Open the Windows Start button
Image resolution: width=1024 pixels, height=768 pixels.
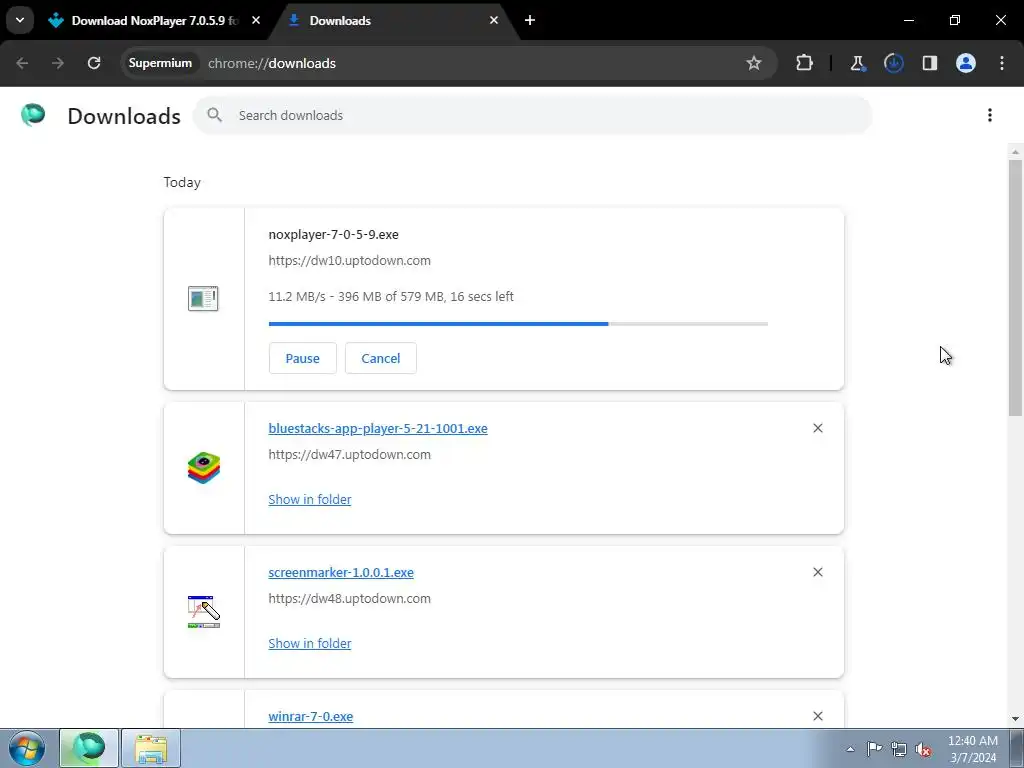pos(27,748)
